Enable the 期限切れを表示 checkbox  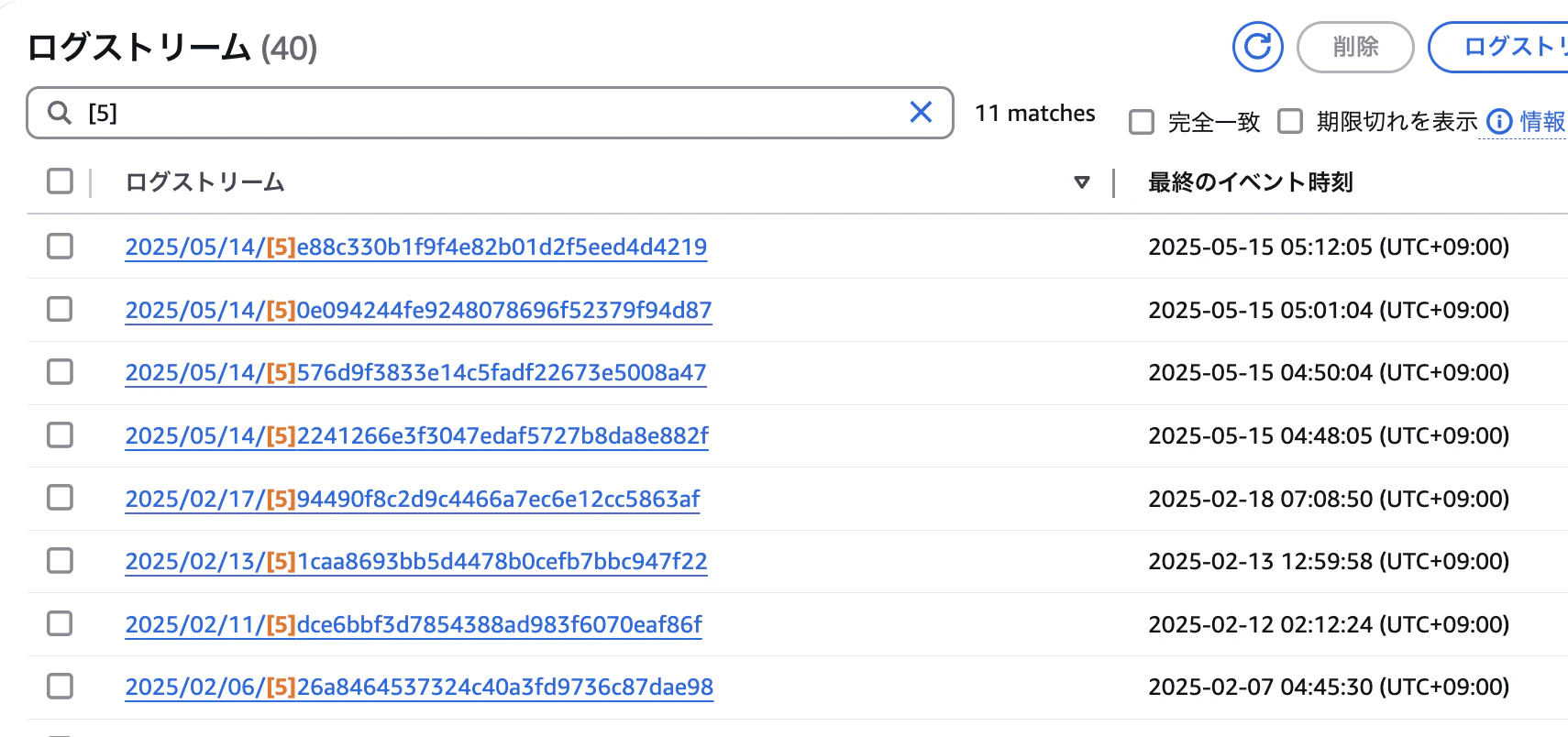(x=1290, y=121)
